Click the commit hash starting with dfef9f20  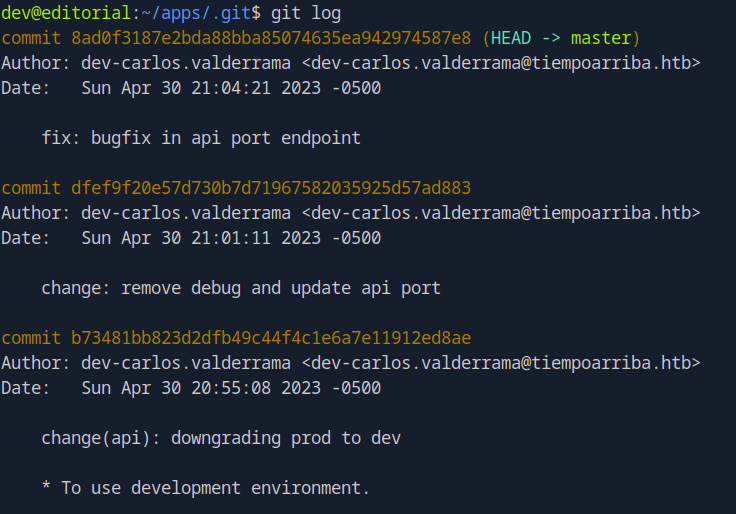[271, 188]
